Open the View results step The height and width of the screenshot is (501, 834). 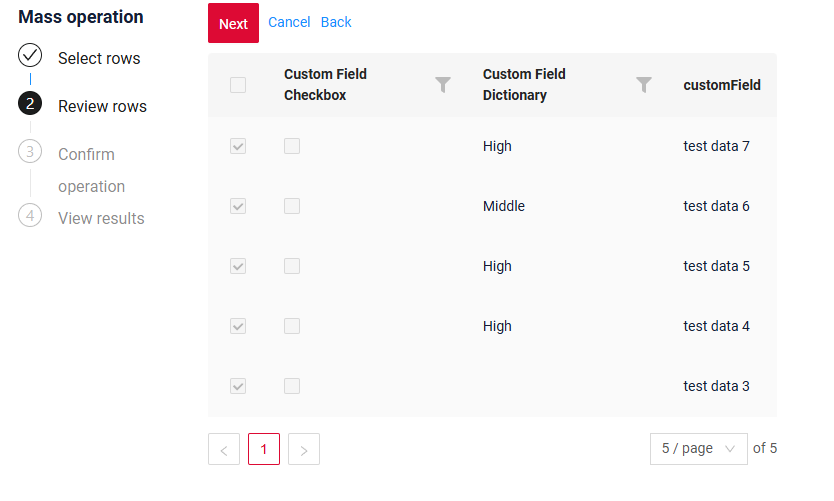click(101, 218)
